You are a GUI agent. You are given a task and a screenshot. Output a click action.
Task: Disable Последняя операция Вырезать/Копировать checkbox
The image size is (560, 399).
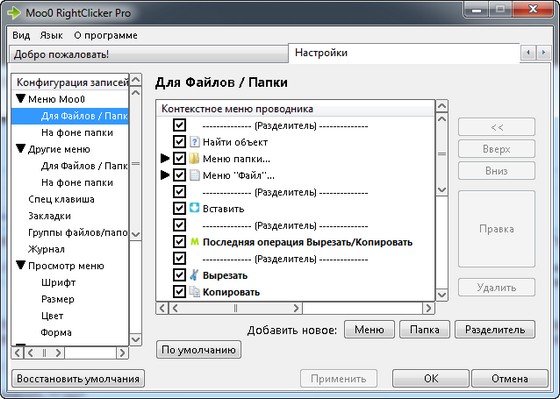[179, 242]
